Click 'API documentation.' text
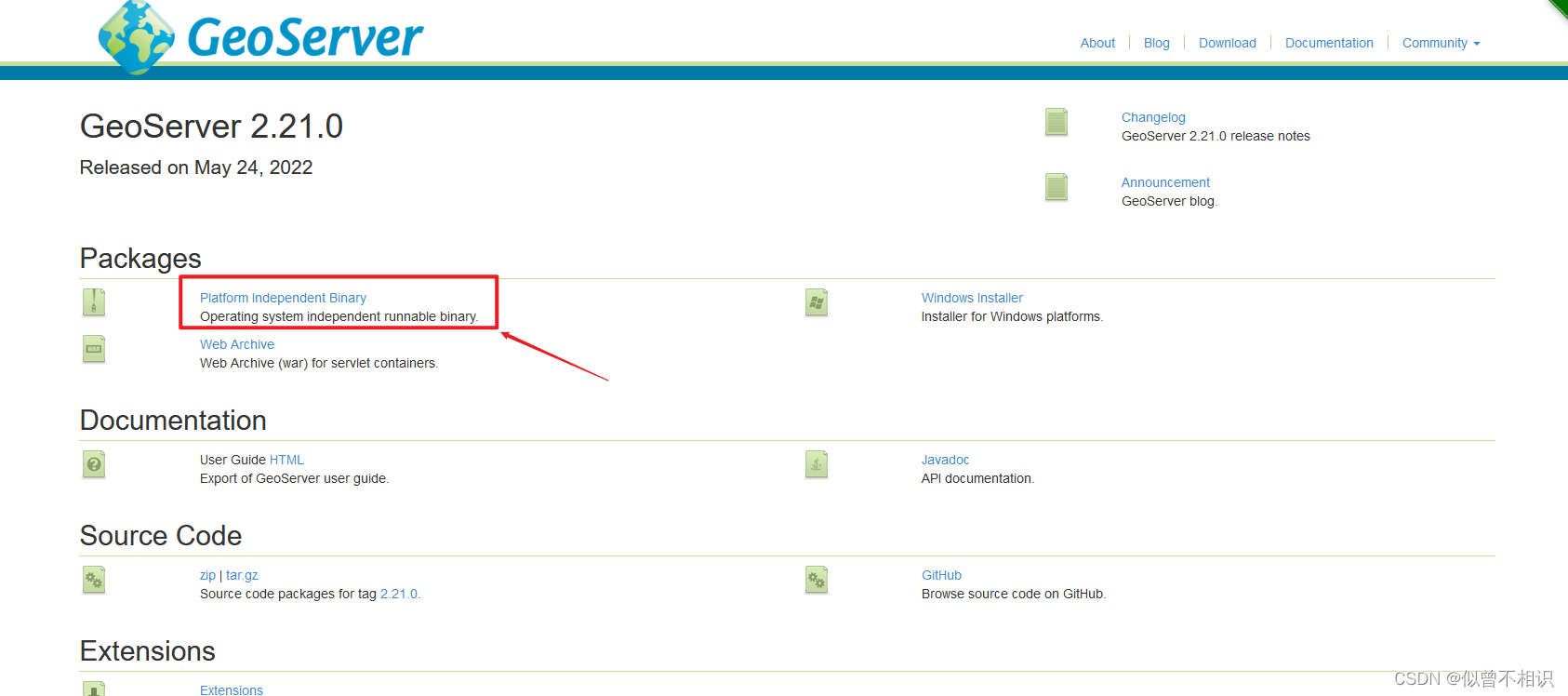Viewport: 1568px width, 696px height. (977, 478)
